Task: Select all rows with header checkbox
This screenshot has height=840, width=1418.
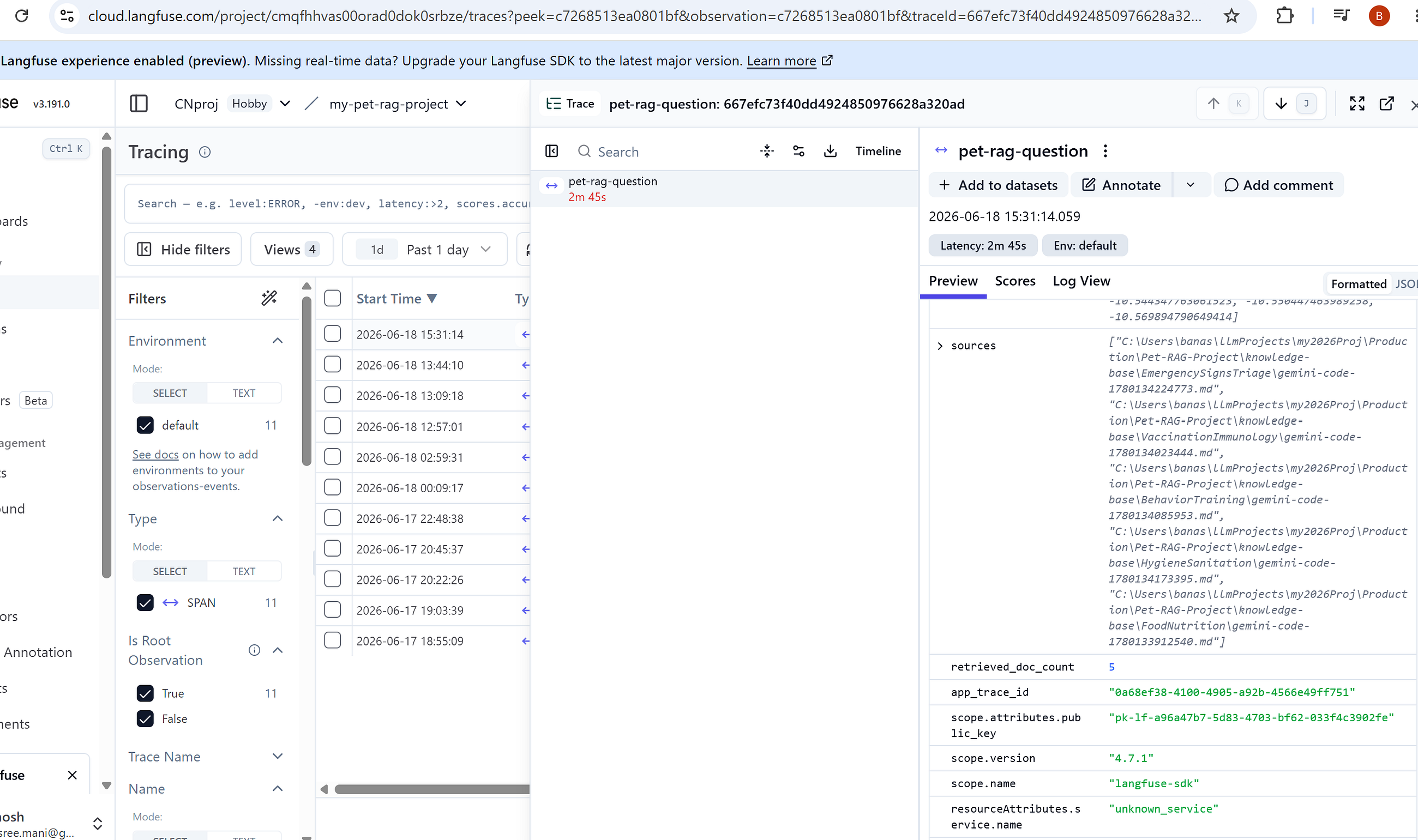Action: 333,298
